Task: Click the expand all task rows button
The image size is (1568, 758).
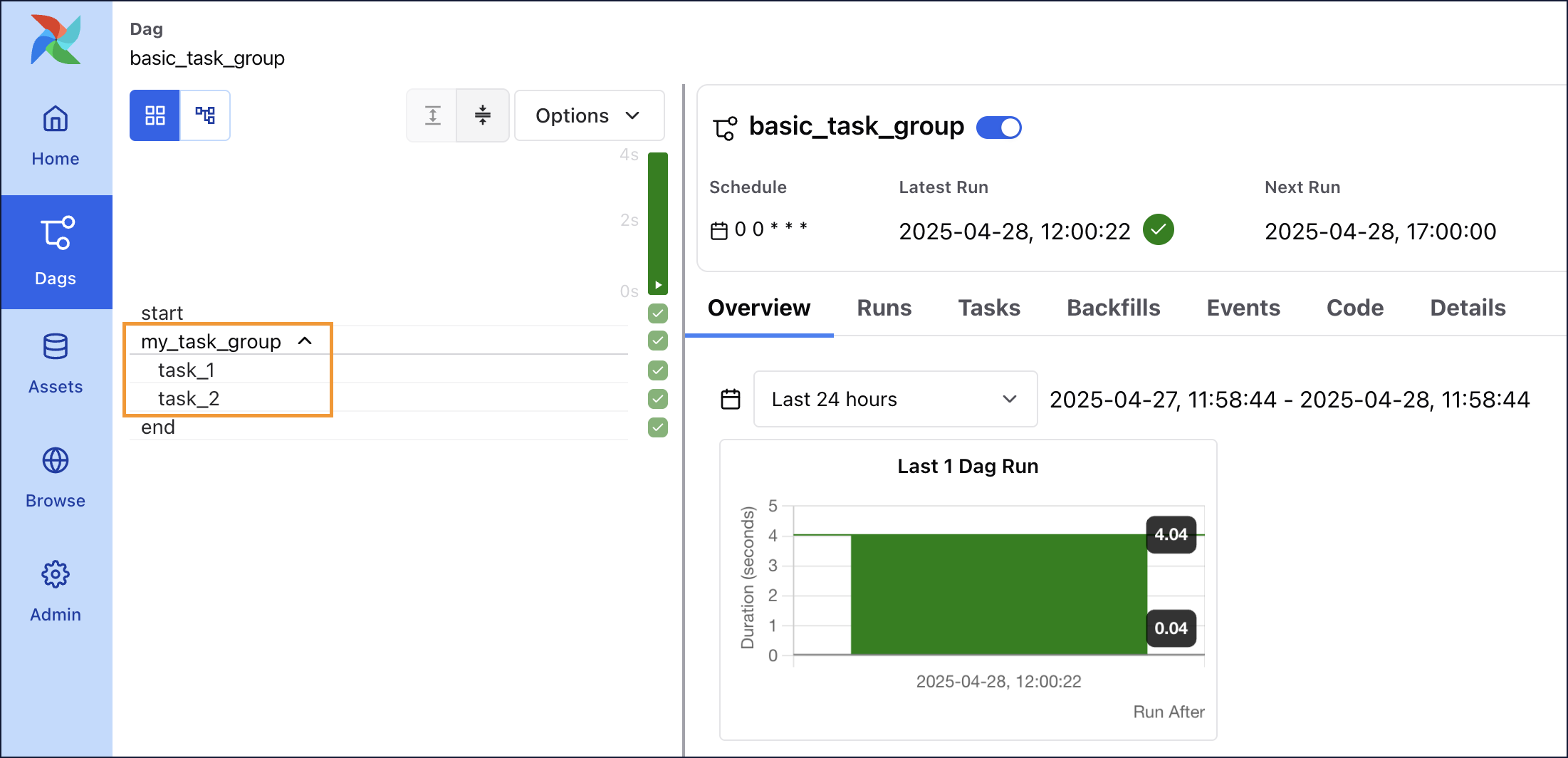Action: [432, 115]
